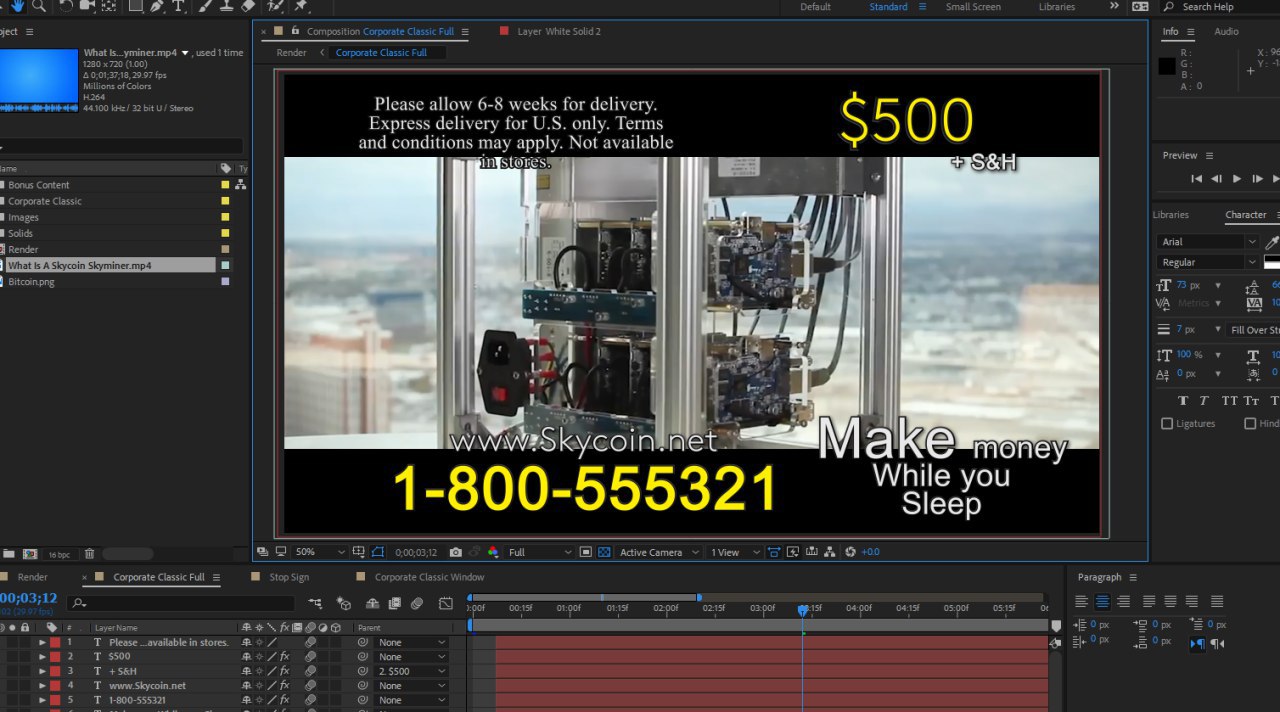Click the Render breadcrumb in composition viewer

[x=291, y=53]
